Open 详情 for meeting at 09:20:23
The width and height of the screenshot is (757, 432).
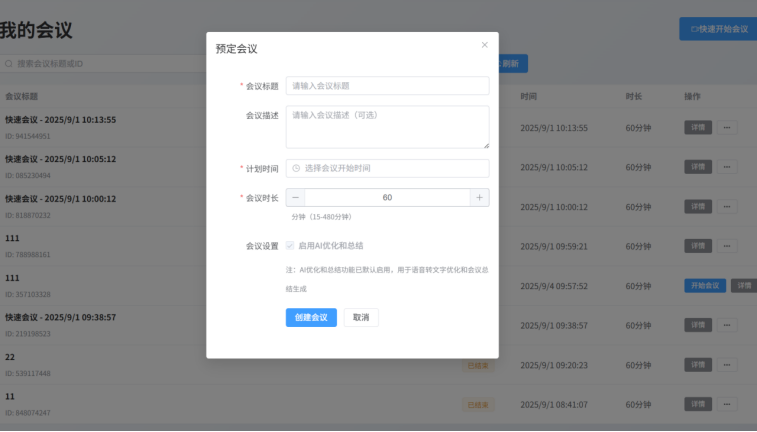click(x=698, y=365)
